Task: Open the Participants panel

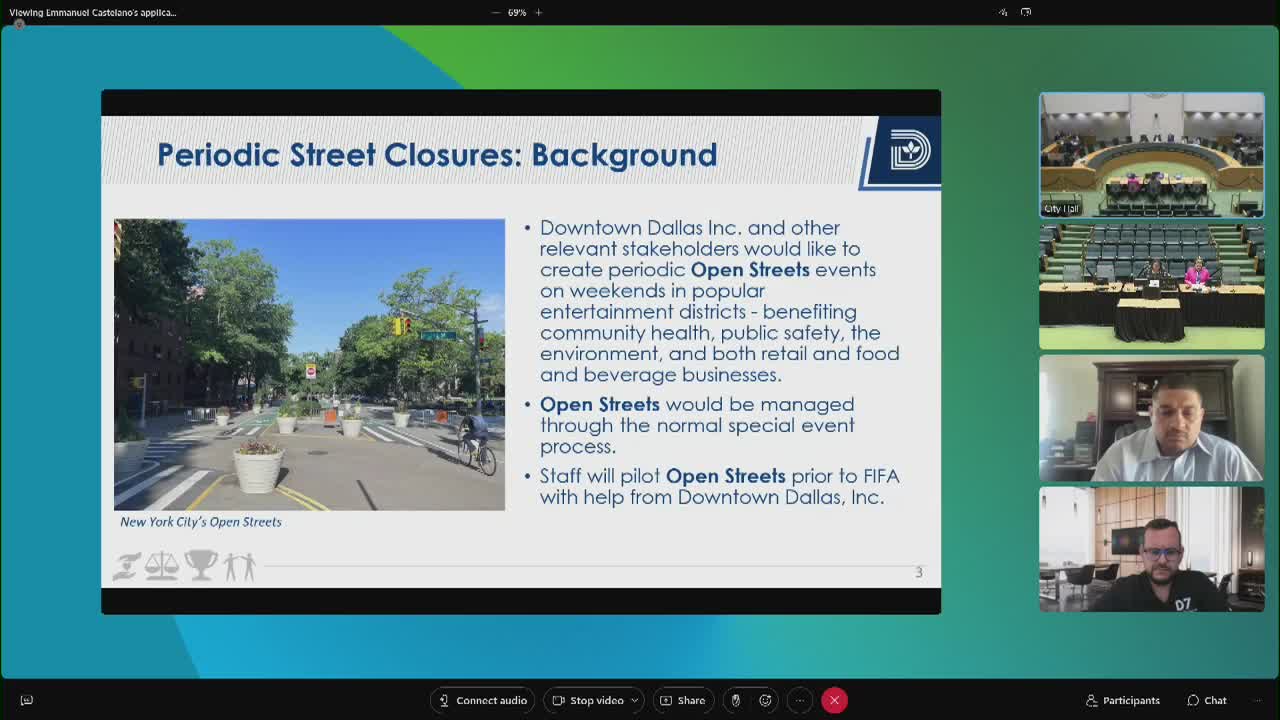Action: tap(1123, 700)
